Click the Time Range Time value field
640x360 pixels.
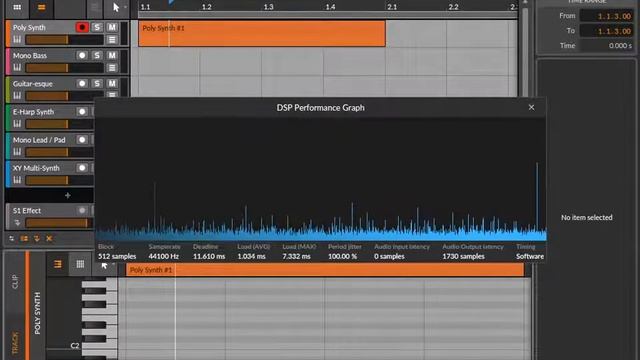pyautogui.click(x=607, y=46)
